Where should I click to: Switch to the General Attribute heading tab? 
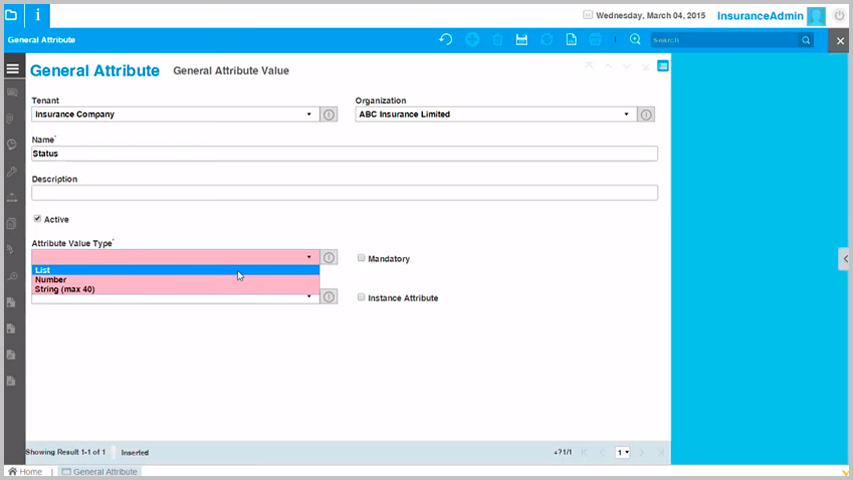pos(95,71)
